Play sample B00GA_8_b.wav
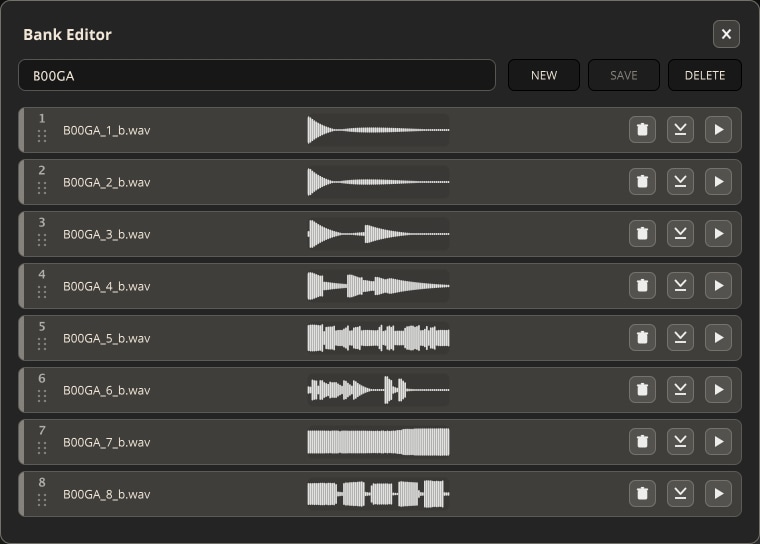The image size is (760, 544). click(x=718, y=494)
